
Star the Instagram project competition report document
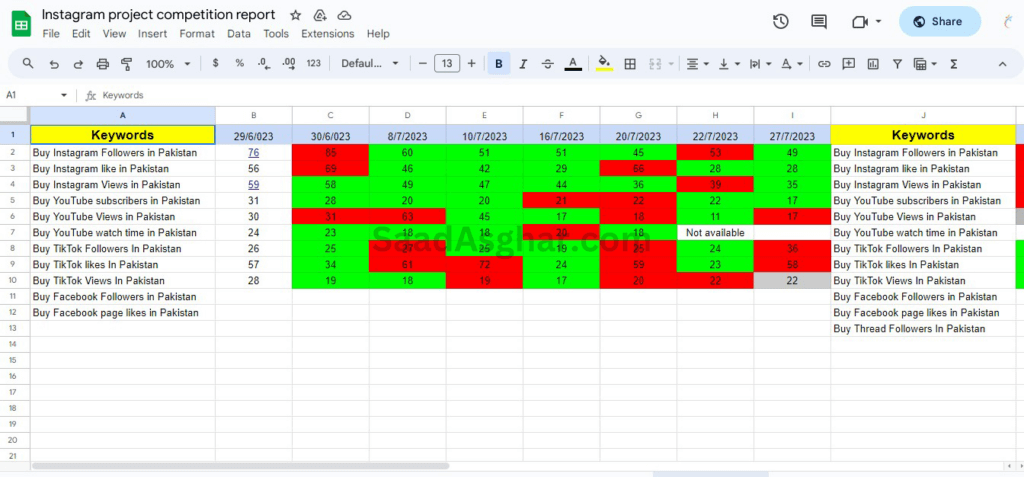tap(296, 15)
